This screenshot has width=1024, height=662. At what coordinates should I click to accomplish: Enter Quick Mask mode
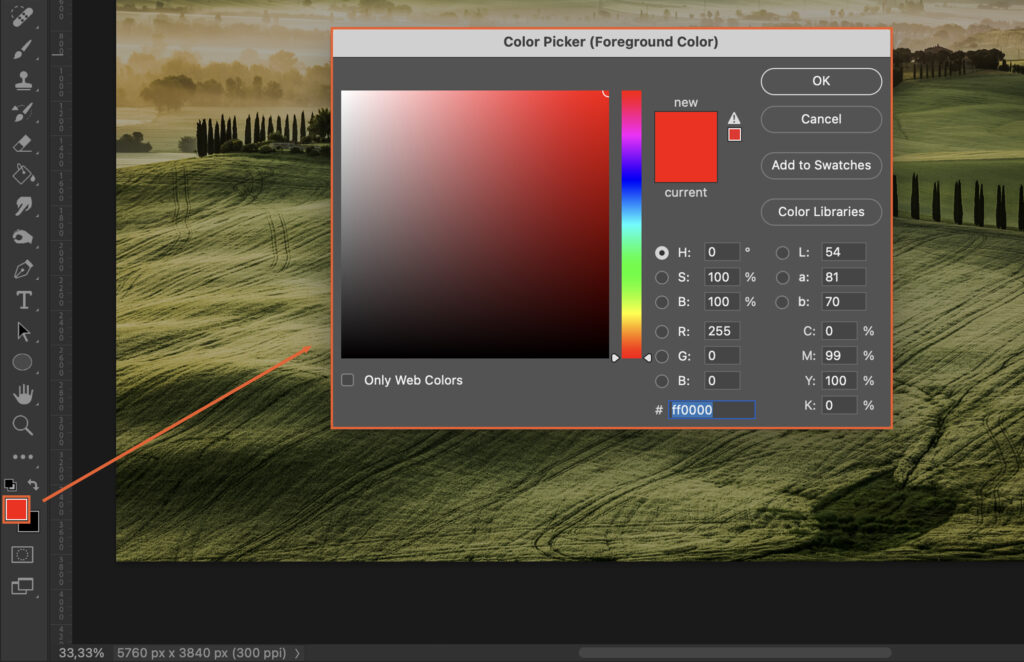22,553
